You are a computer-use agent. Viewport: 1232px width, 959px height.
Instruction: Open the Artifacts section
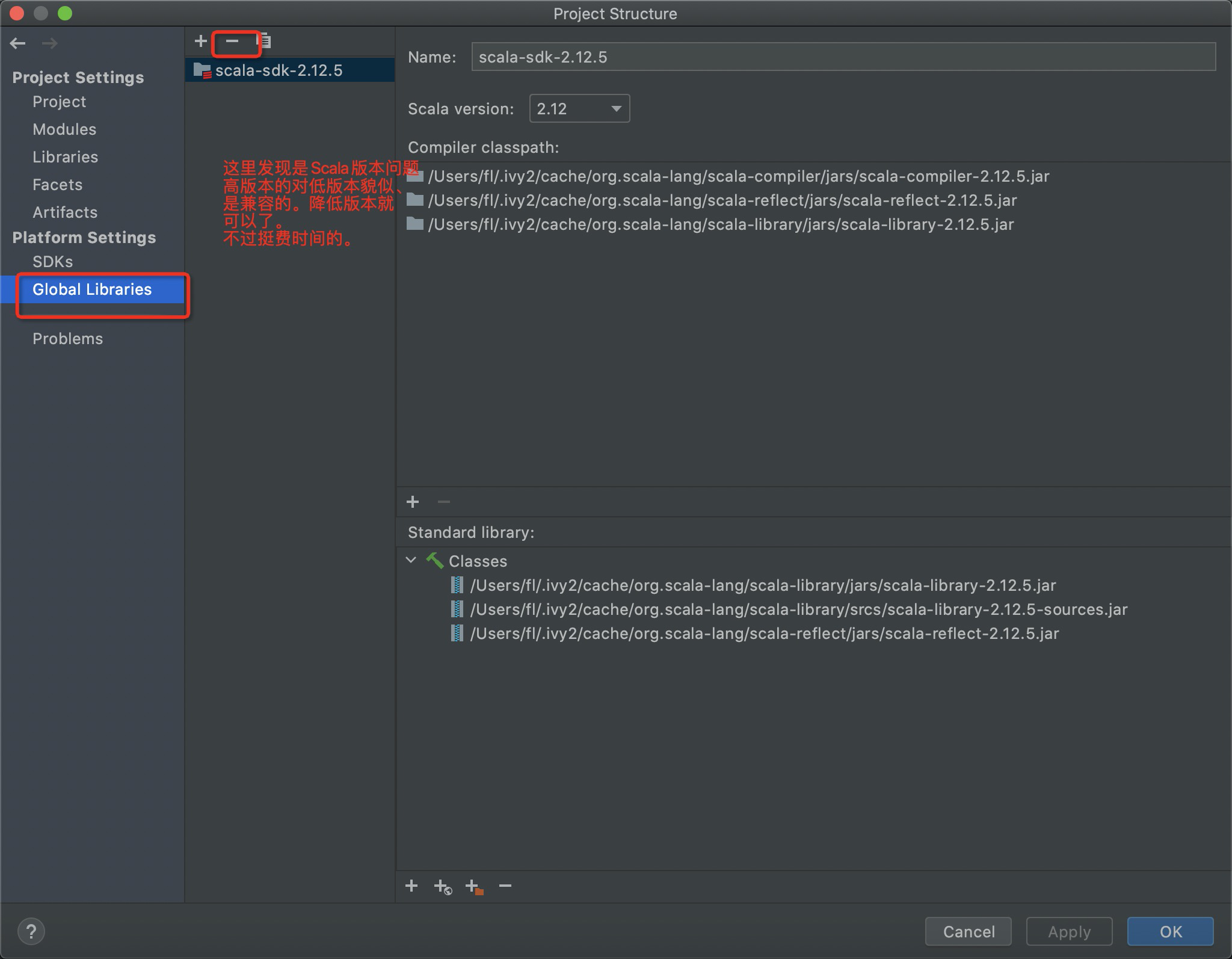tap(65, 212)
